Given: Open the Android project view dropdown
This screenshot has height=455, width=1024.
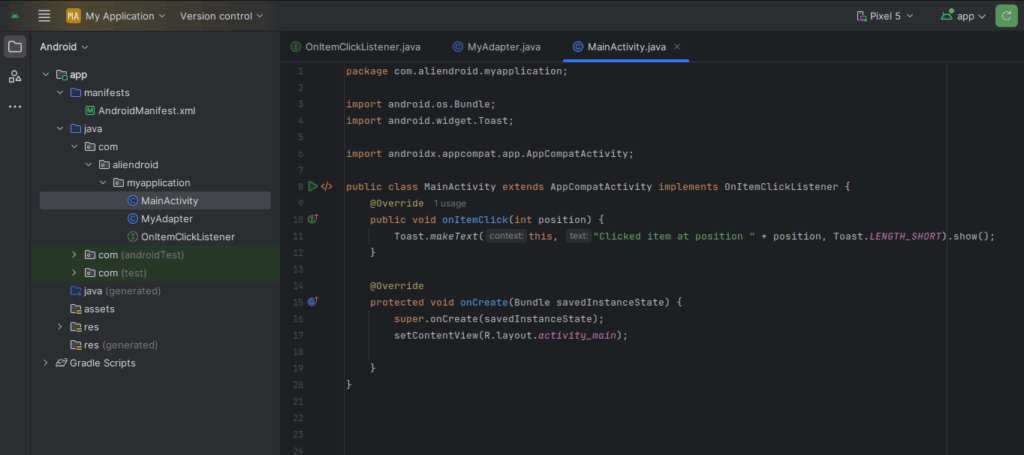Looking at the screenshot, I should click(64, 46).
